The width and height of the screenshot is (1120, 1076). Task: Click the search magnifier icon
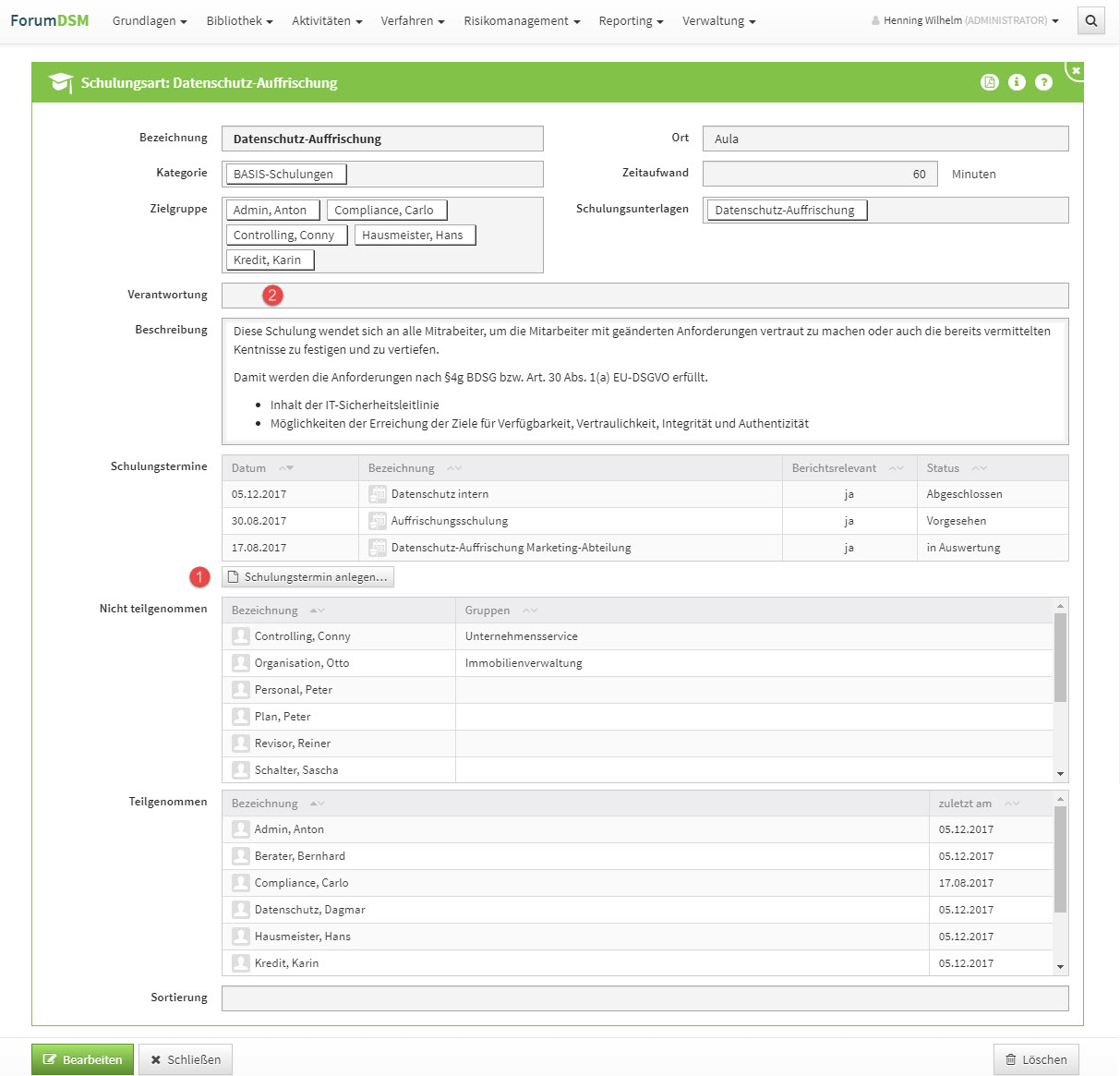point(1090,21)
